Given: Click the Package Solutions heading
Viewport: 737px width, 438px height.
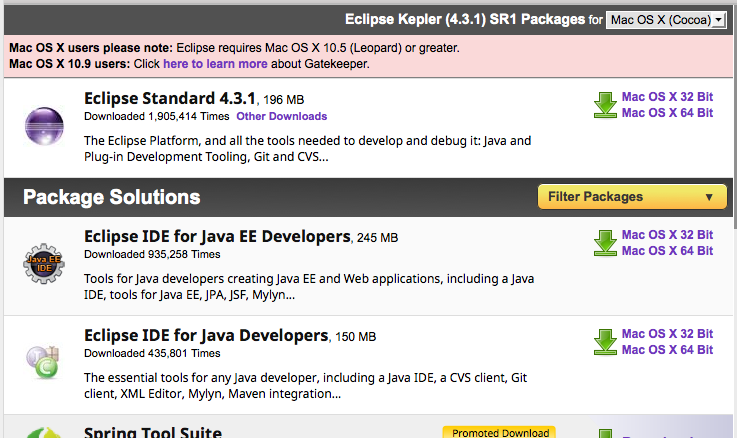Looking at the screenshot, I should [x=111, y=197].
